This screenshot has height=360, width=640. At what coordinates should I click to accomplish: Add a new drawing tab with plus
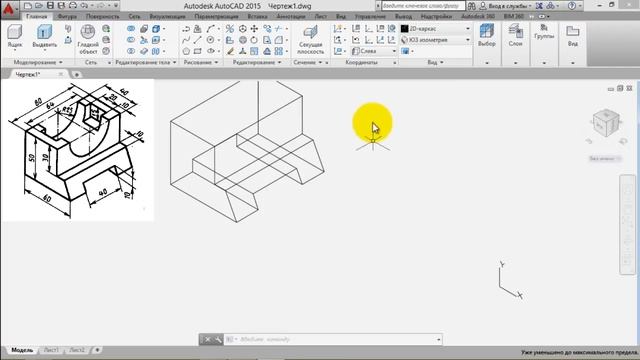click(x=76, y=75)
